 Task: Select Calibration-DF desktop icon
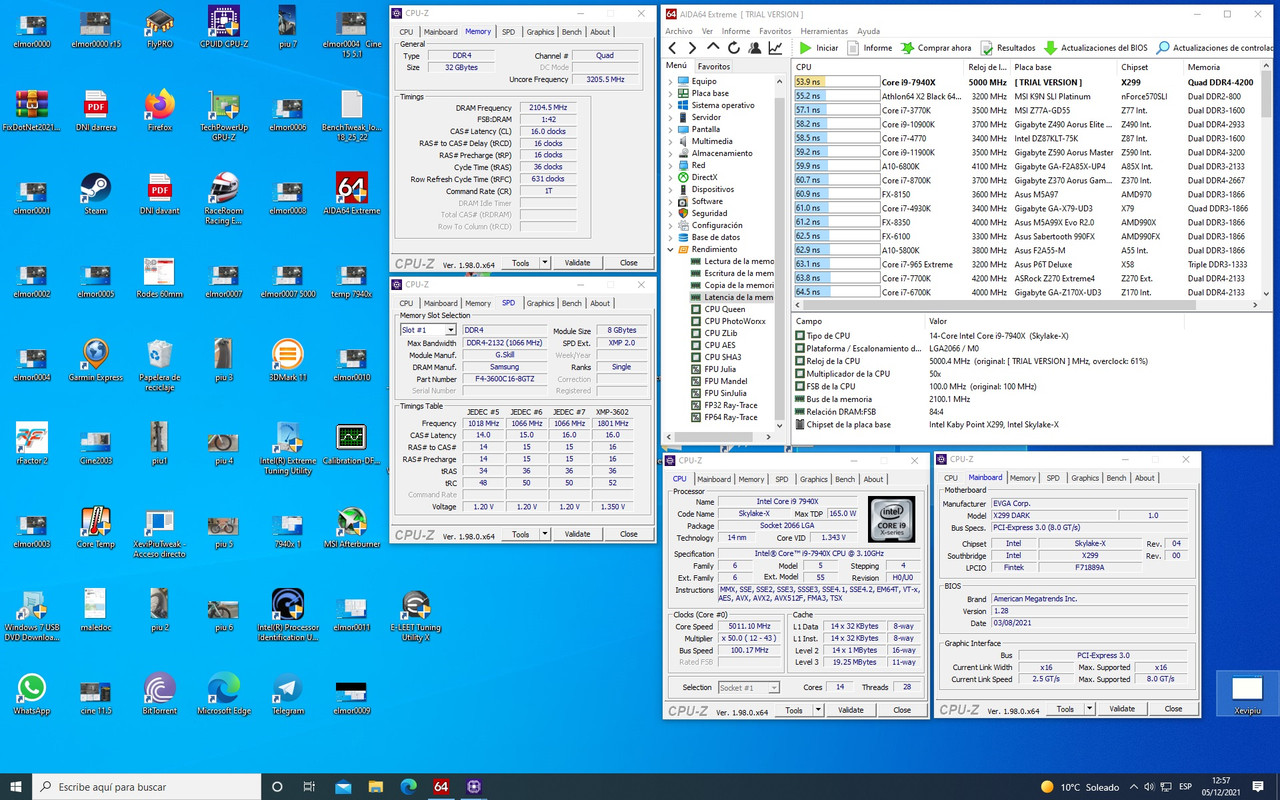click(351, 443)
